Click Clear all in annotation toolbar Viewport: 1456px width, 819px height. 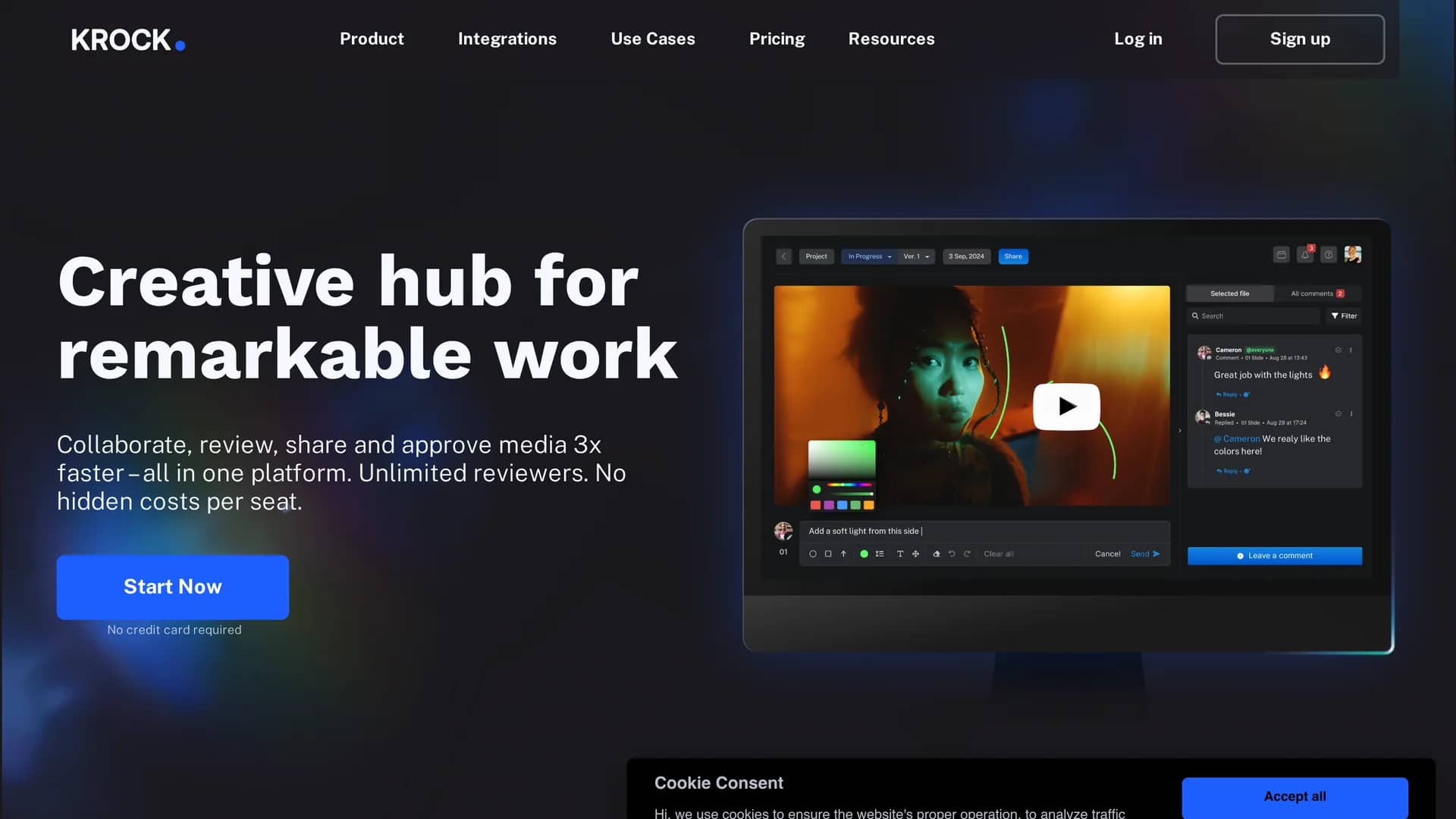pyautogui.click(x=999, y=554)
